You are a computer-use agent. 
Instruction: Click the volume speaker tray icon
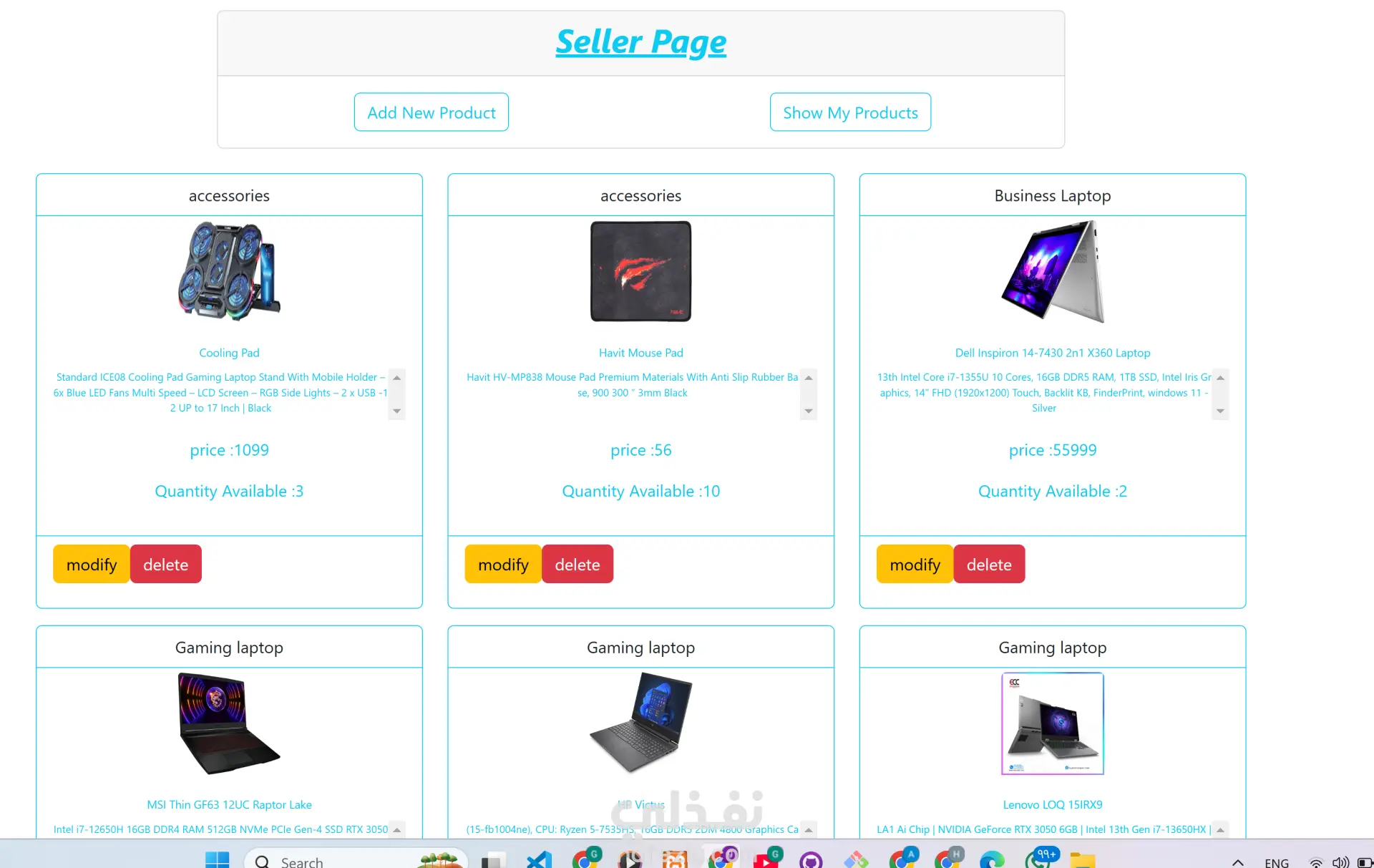[1340, 862]
